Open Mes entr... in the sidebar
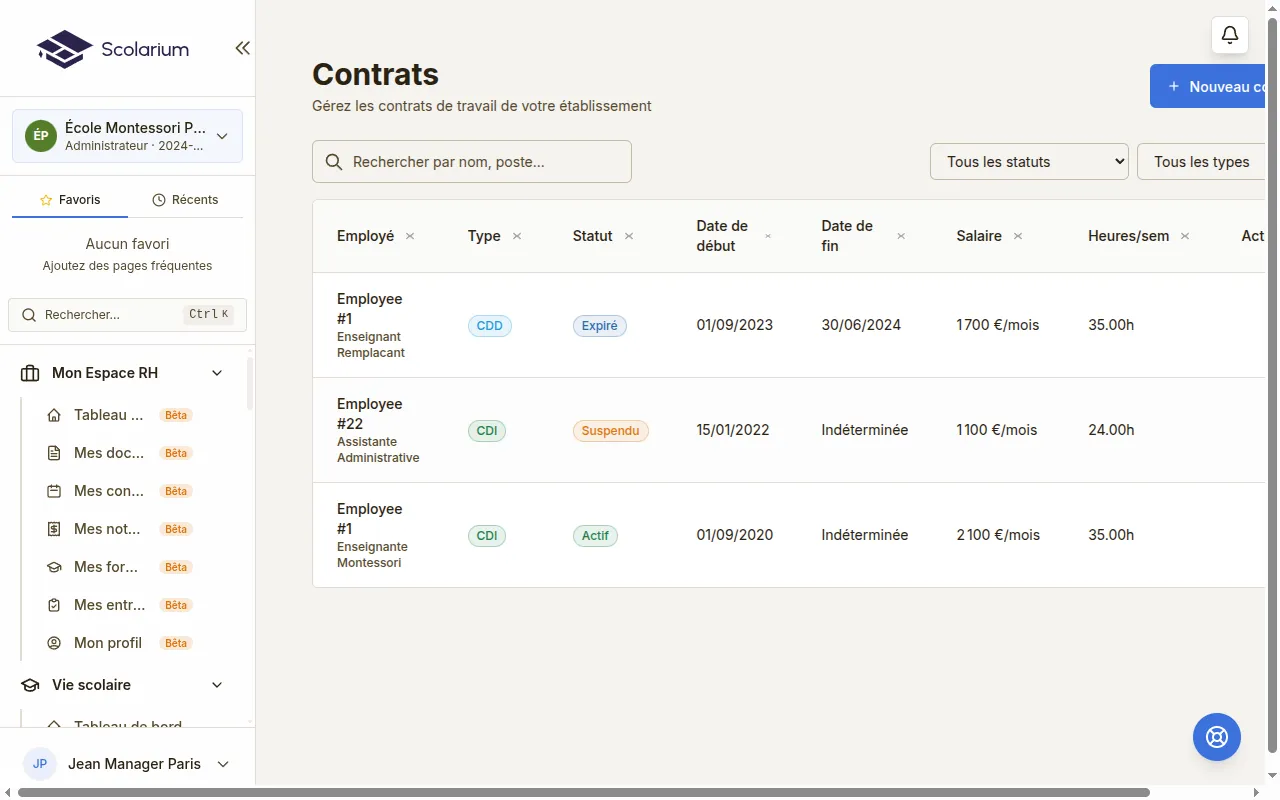 [110, 605]
